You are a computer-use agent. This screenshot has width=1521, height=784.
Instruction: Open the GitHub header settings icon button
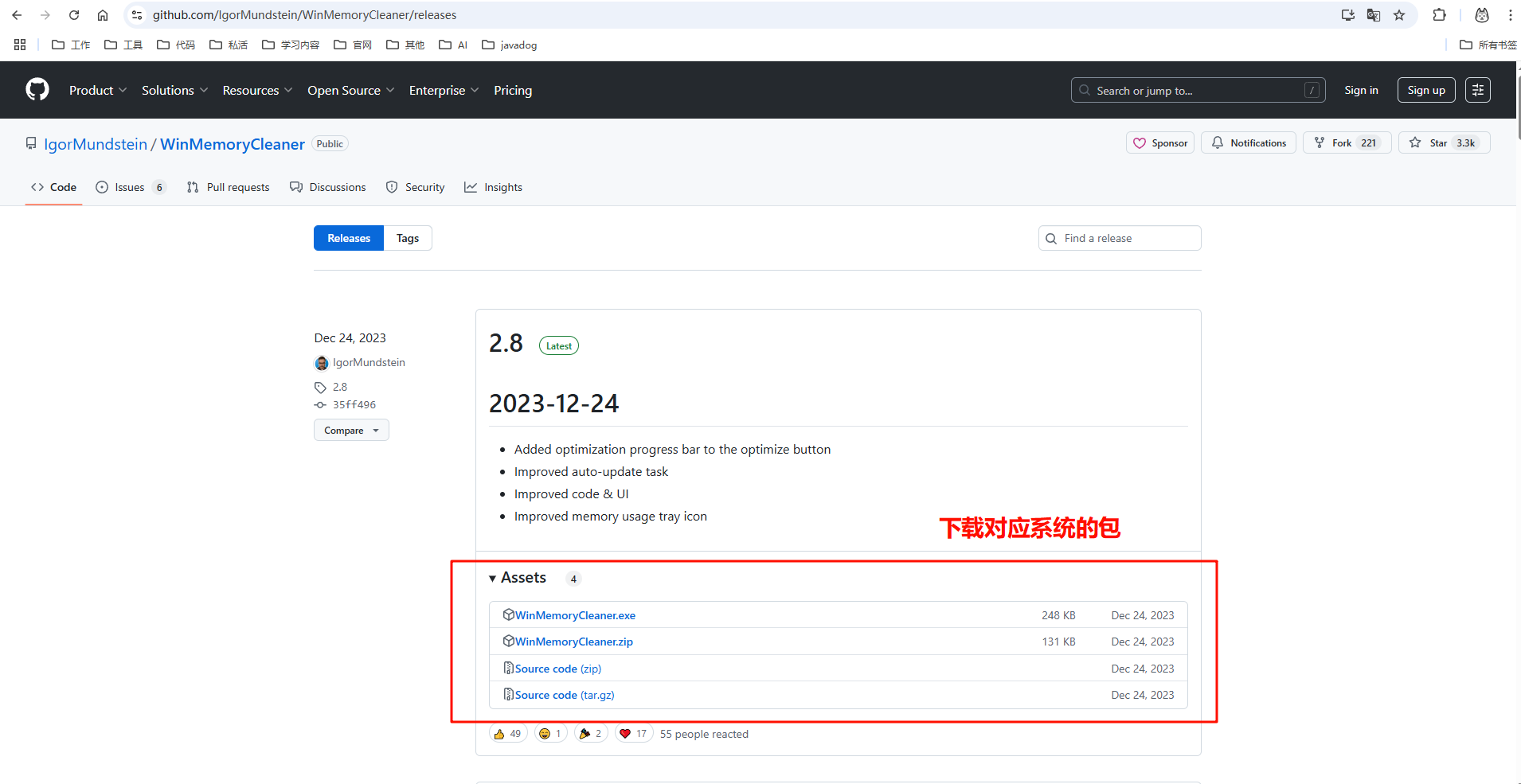coord(1478,90)
